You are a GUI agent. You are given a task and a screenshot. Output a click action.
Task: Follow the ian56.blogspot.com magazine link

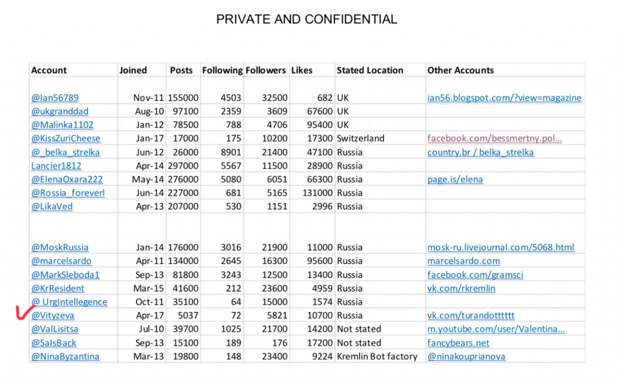click(504, 98)
